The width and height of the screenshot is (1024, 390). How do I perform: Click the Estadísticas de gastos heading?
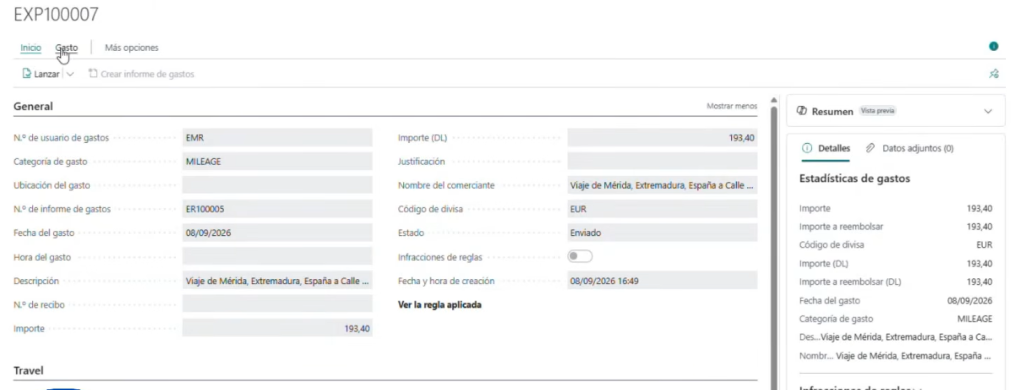coord(854,178)
